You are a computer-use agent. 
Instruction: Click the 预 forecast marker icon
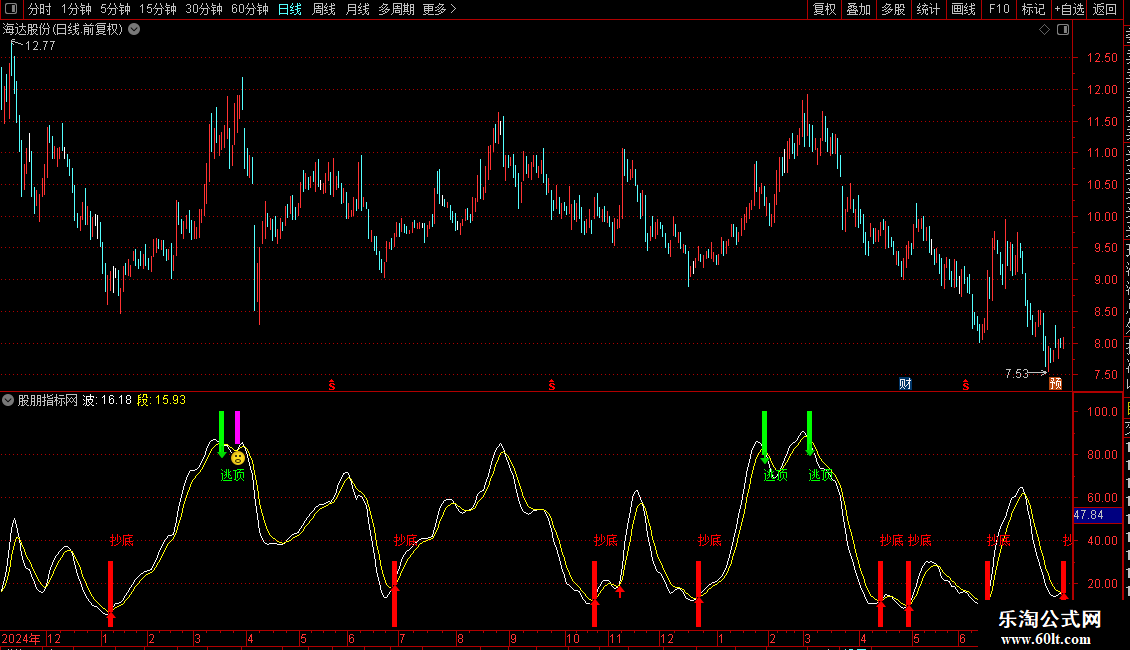pyautogui.click(x=1055, y=383)
